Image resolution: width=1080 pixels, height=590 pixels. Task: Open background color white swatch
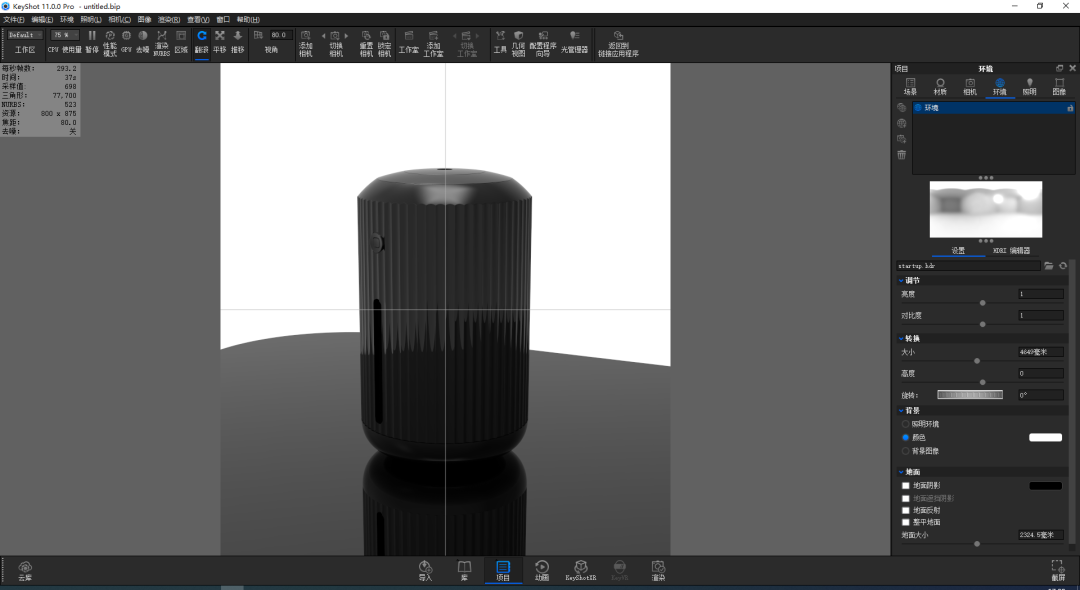[1046, 437]
